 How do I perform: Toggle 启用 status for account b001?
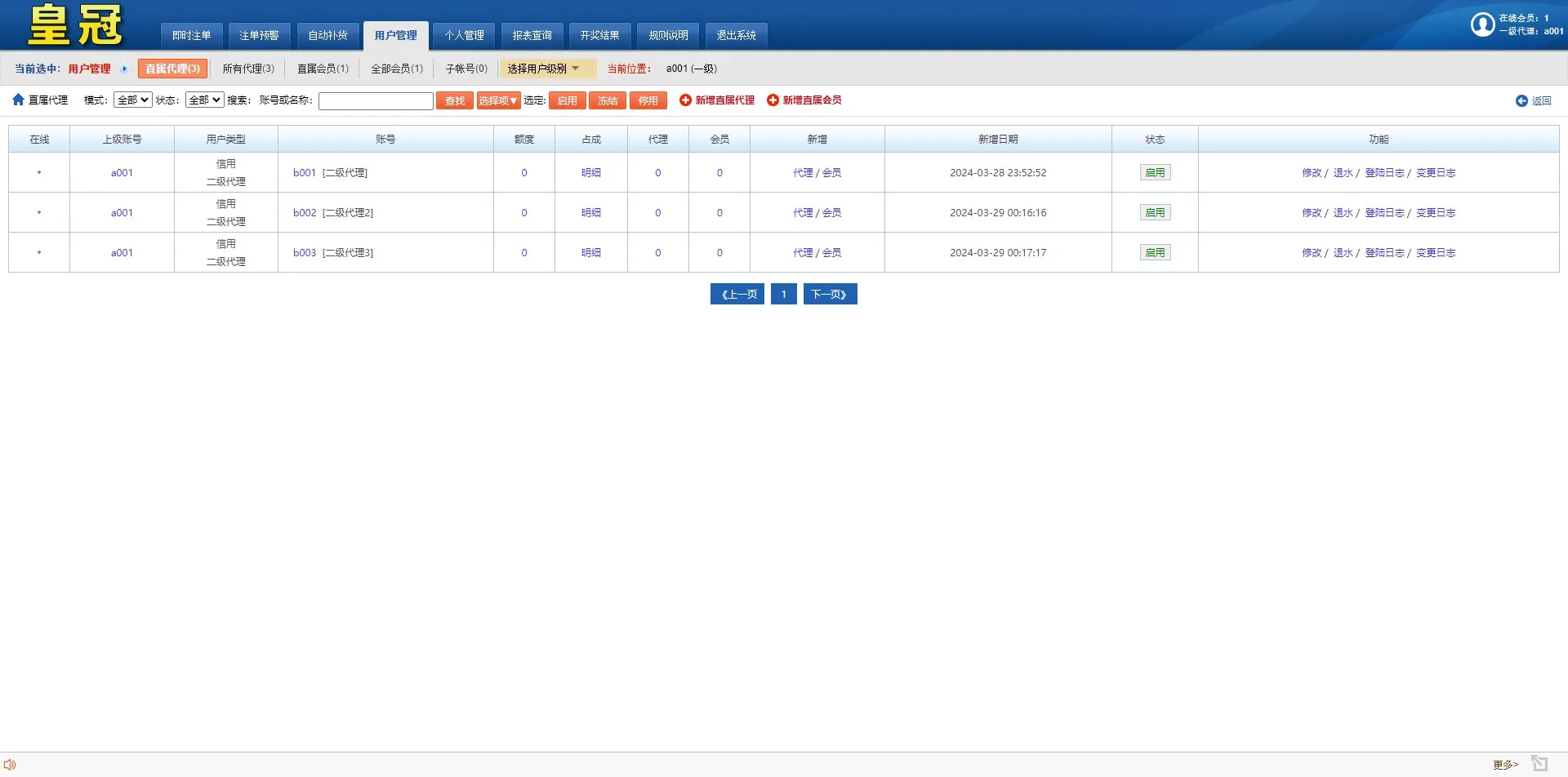pos(1155,172)
